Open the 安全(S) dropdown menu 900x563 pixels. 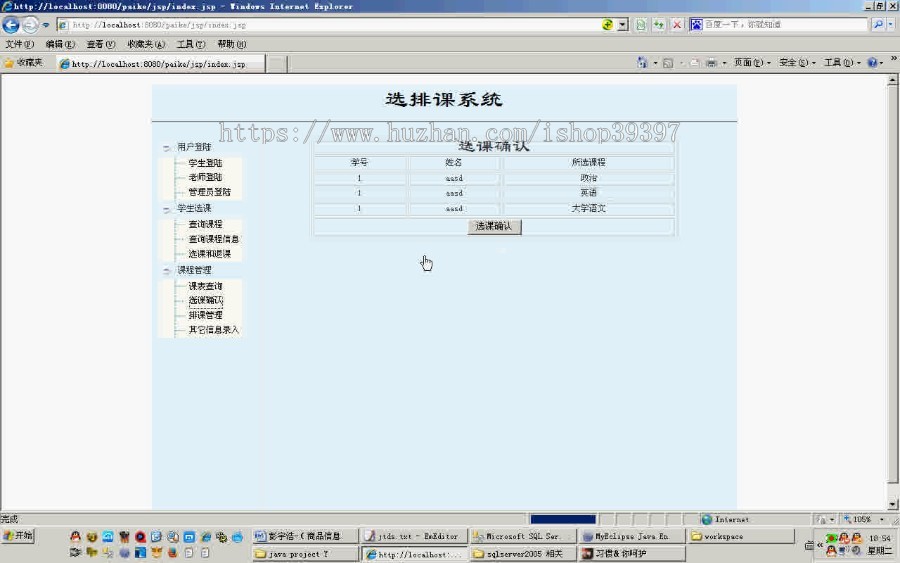(797, 63)
